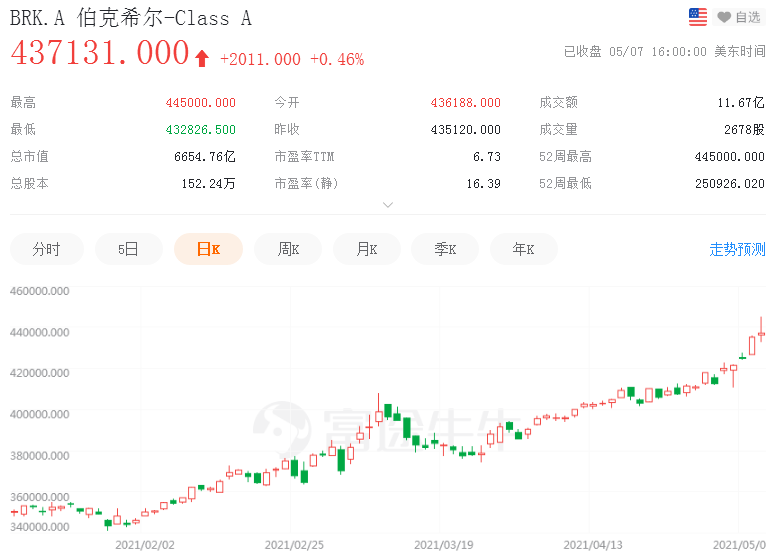
Task: Click the 已收盘 05/07 16:00:00 美东时间 status
Action: tap(664, 51)
